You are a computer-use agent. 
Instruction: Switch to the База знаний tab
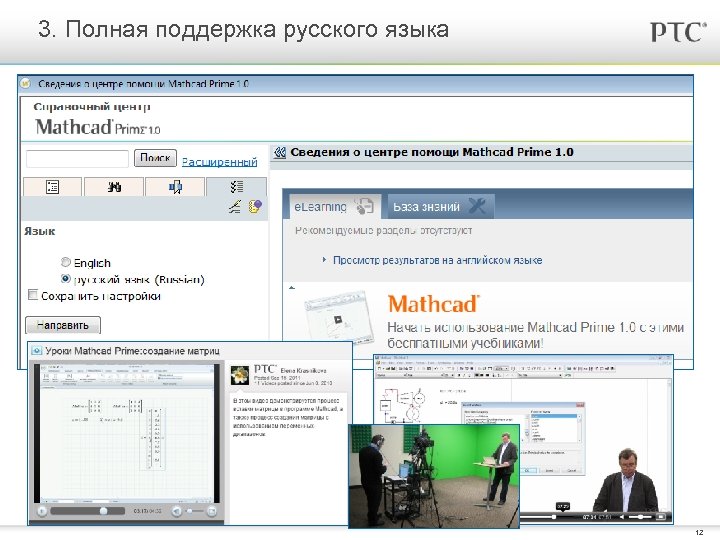click(441, 207)
